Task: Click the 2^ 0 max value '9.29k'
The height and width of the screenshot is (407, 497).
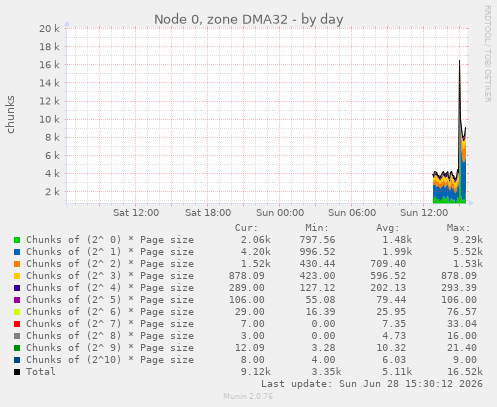Action: (x=468, y=240)
